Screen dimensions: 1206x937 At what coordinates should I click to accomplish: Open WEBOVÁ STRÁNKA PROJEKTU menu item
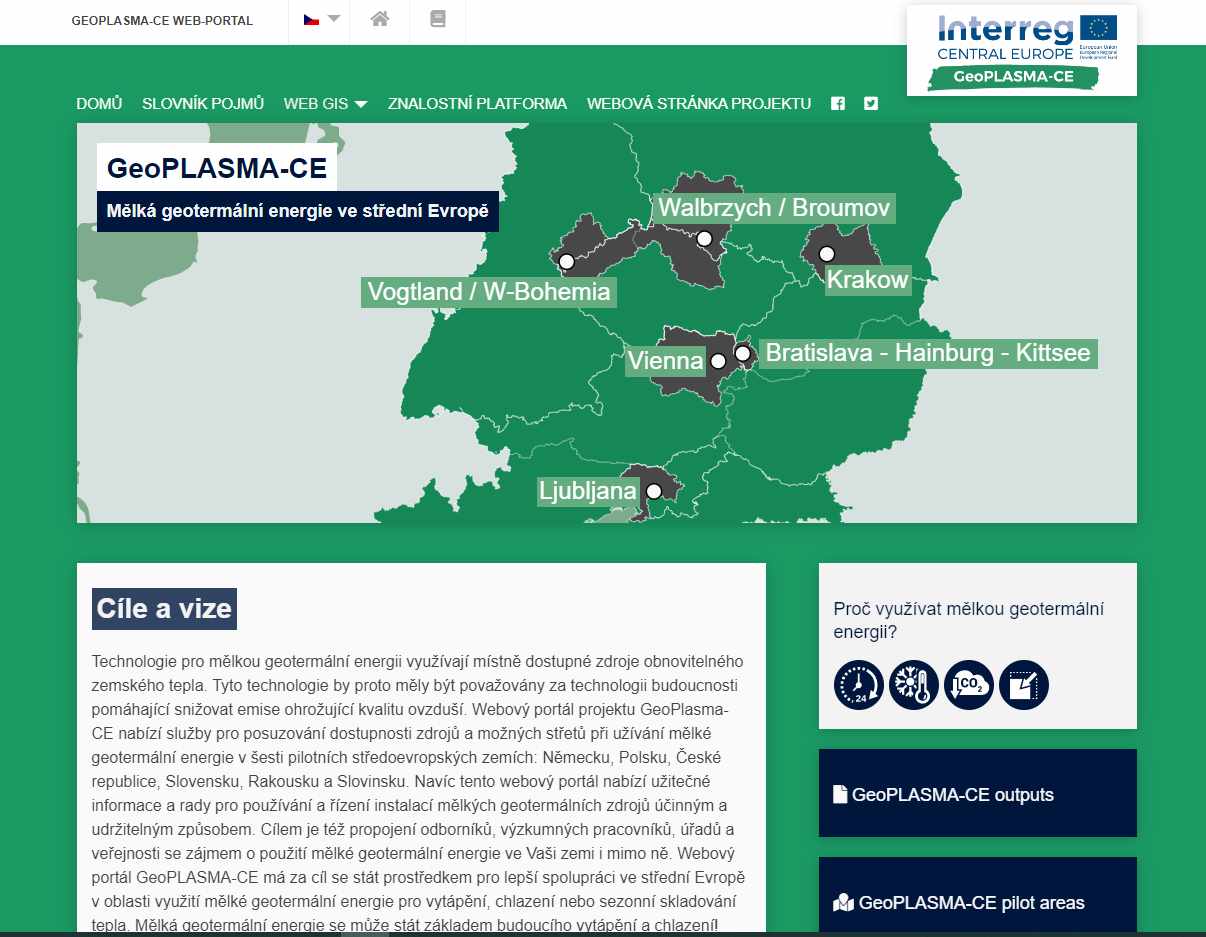699,103
